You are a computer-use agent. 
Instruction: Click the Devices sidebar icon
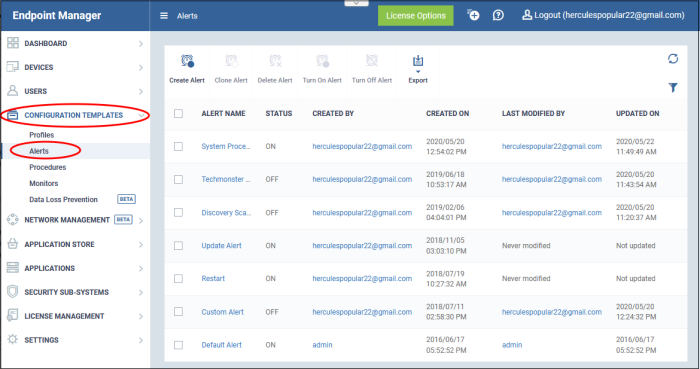click(x=13, y=67)
